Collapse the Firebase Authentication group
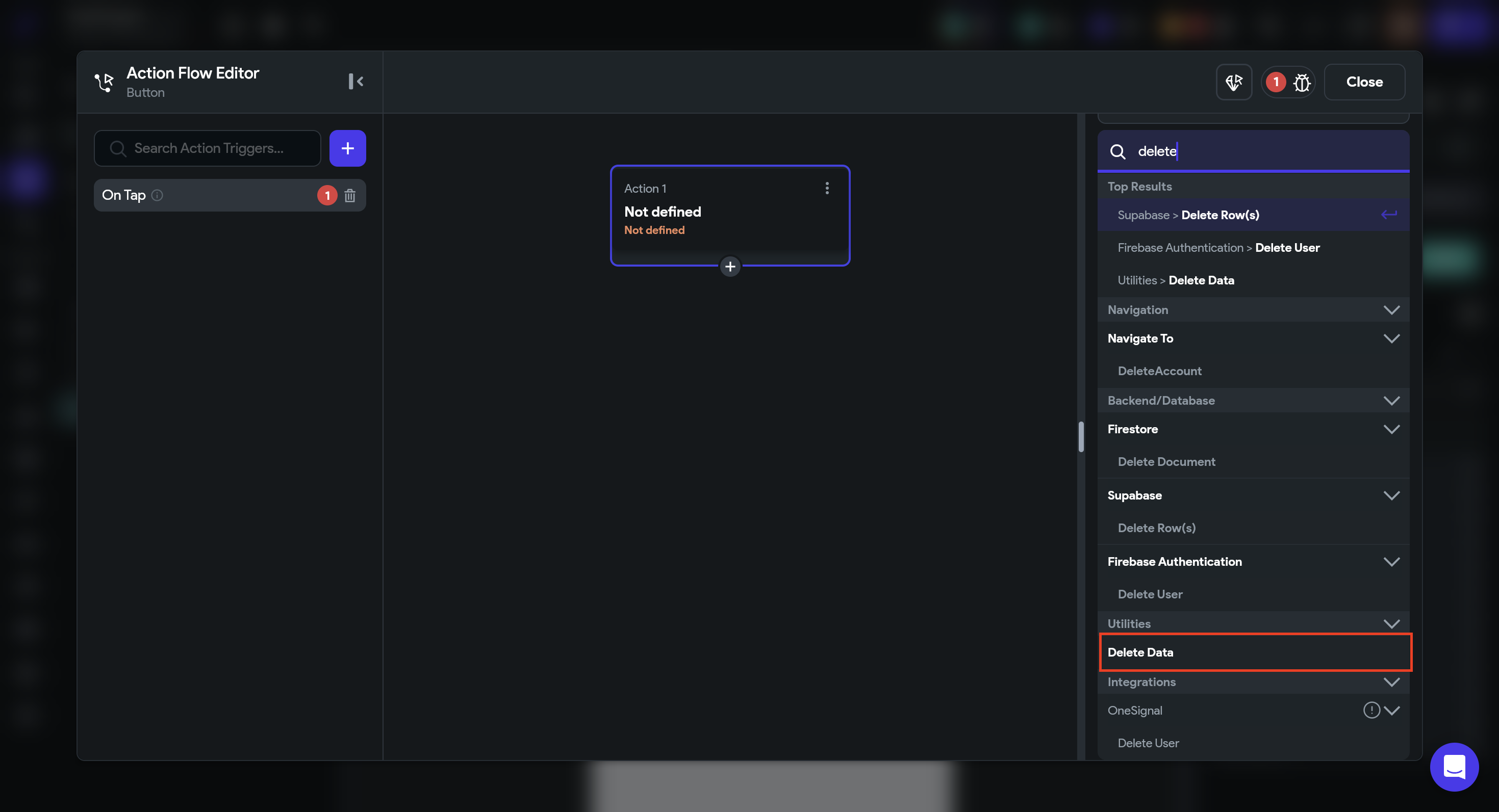1499x812 pixels. pyautogui.click(x=1391, y=562)
